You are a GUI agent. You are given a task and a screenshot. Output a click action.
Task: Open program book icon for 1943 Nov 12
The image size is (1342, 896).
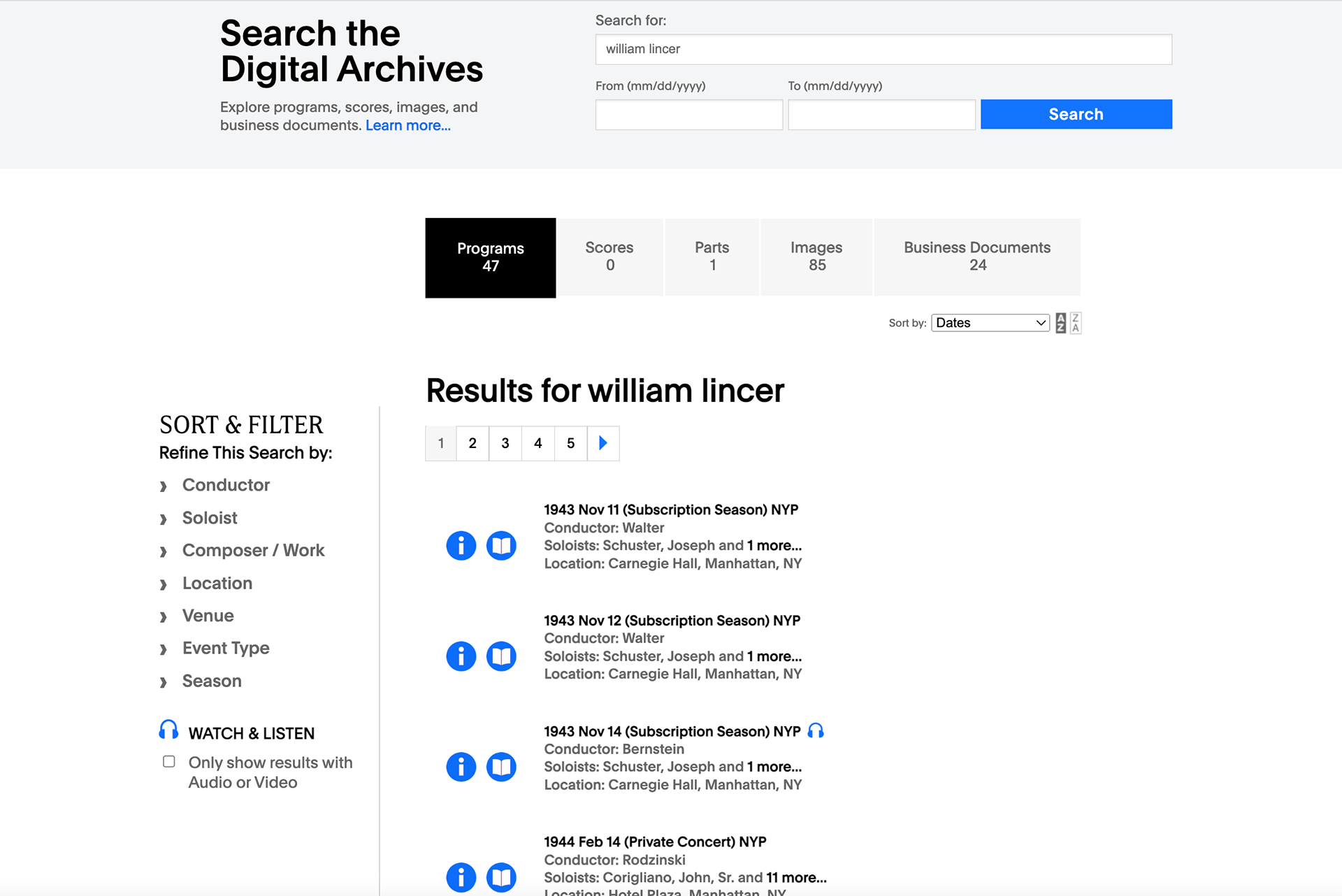[501, 656]
